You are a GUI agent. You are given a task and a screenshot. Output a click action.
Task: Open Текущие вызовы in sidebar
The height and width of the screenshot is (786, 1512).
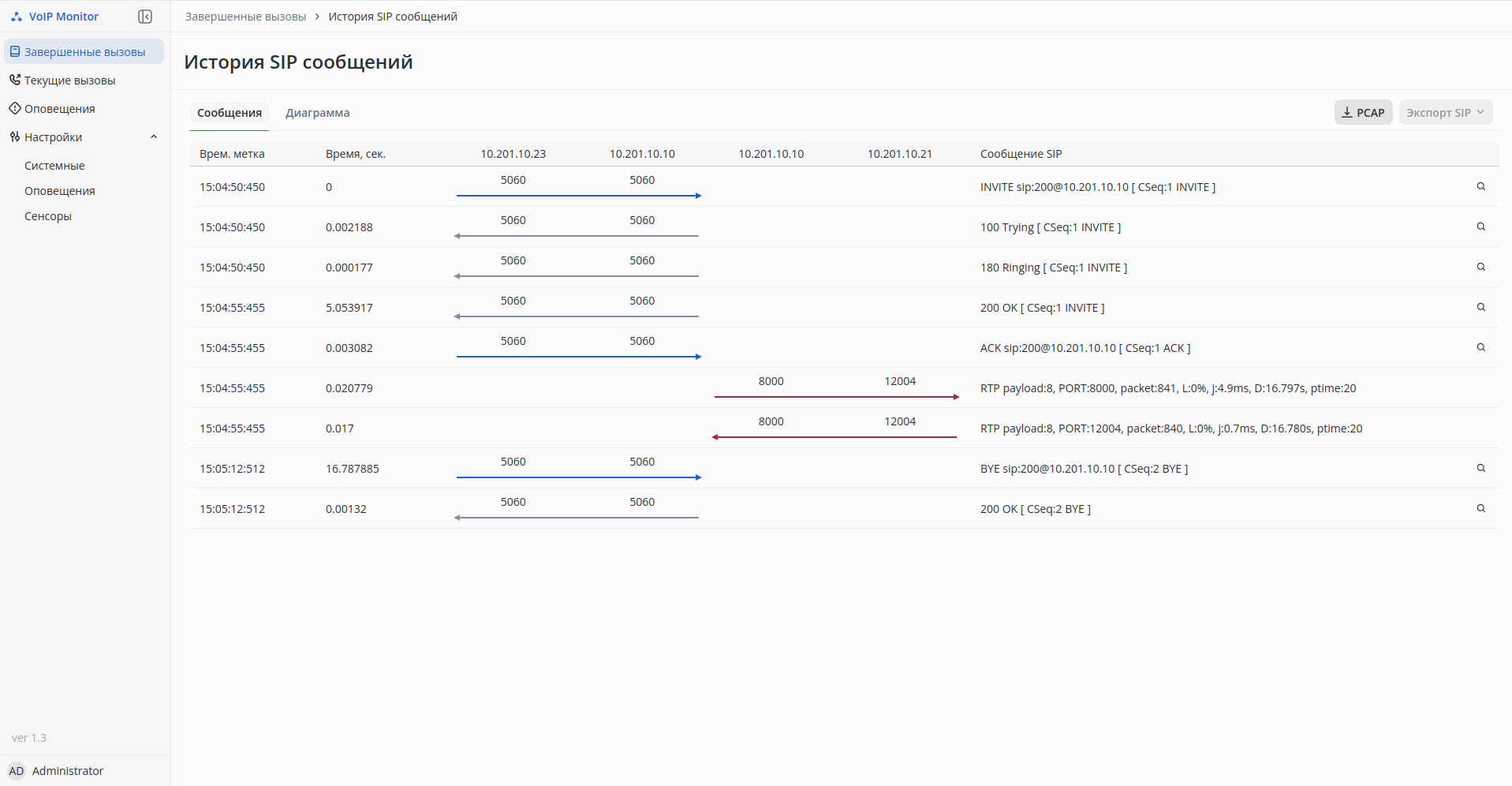click(x=69, y=80)
